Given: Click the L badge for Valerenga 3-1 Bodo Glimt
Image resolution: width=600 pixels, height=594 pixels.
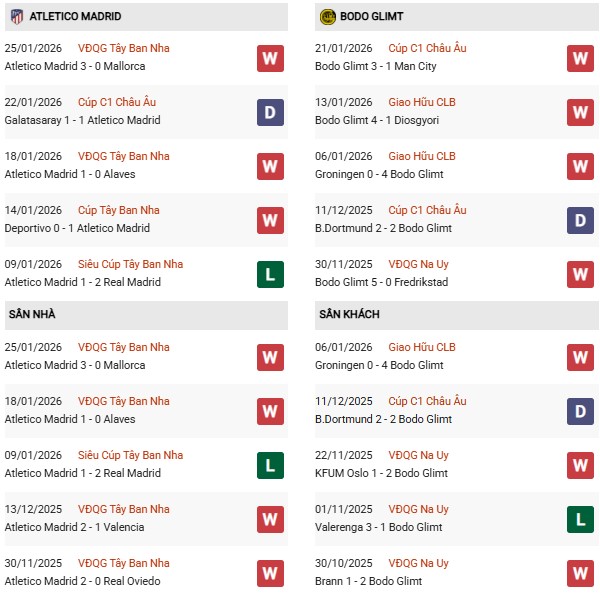Looking at the screenshot, I should 581,519.
